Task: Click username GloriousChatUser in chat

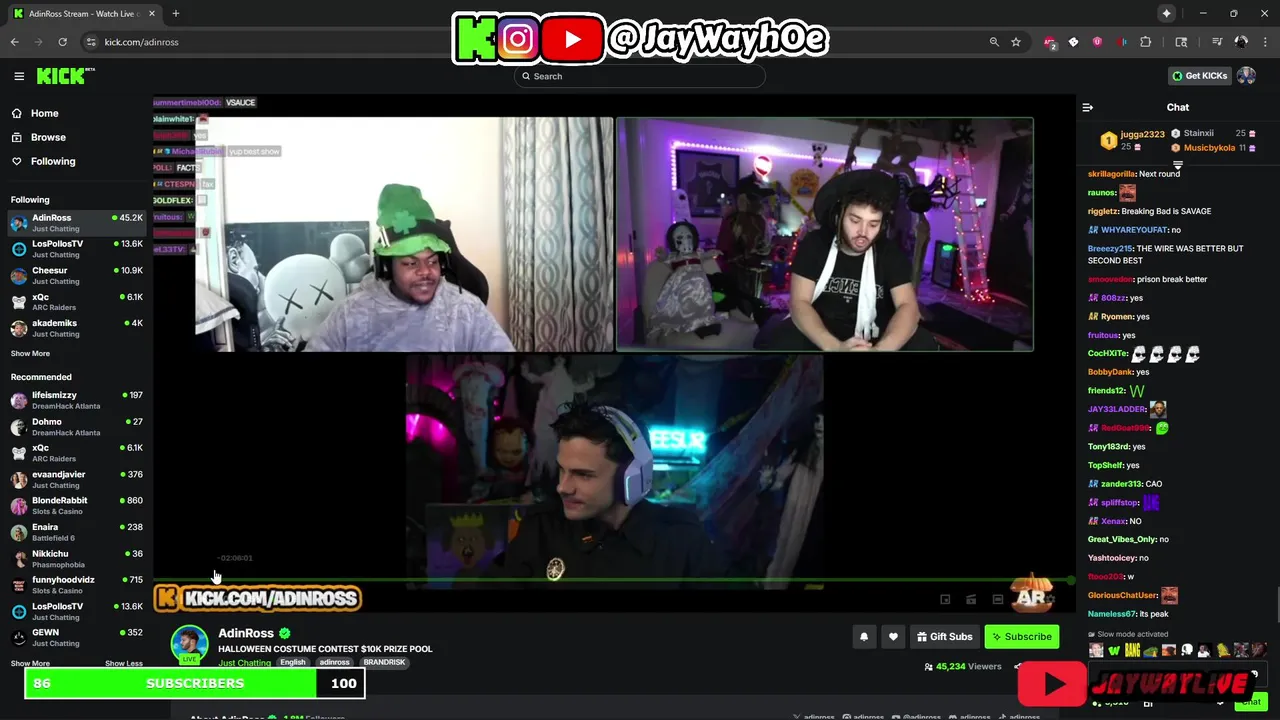Action: pyautogui.click(x=1122, y=596)
